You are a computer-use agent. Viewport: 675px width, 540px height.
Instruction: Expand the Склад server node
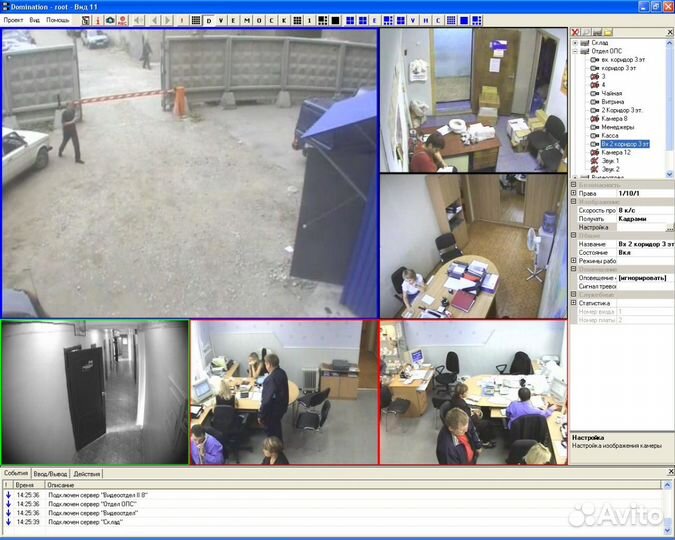574,44
